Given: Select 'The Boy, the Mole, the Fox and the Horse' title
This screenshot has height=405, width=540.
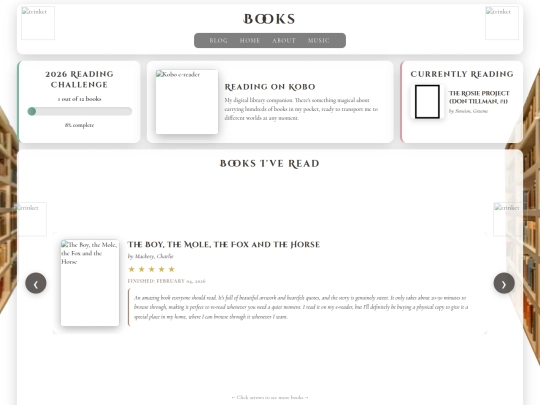Looking at the screenshot, I should 224,245.
